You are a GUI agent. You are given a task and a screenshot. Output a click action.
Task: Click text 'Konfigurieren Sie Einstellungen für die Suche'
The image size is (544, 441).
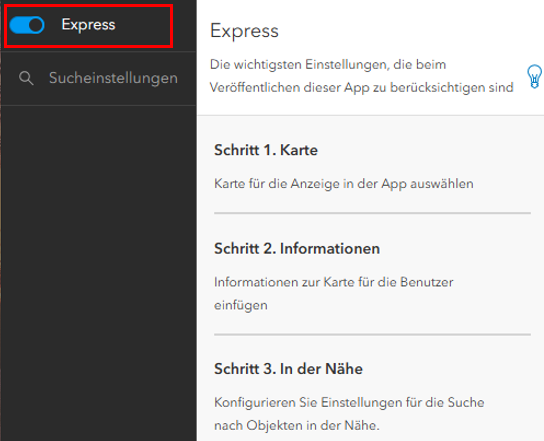(349, 402)
